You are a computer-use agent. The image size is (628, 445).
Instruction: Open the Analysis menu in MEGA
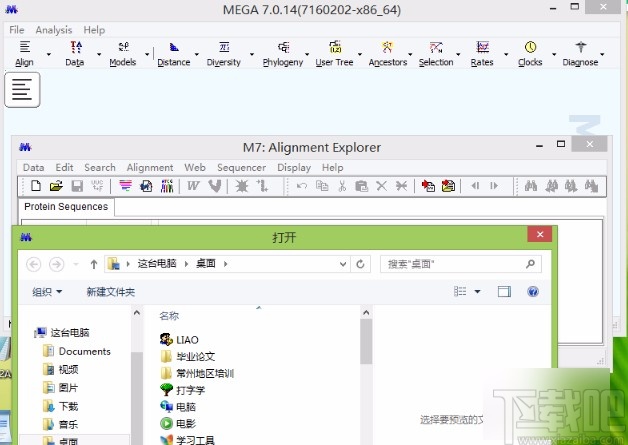click(54, 30)
